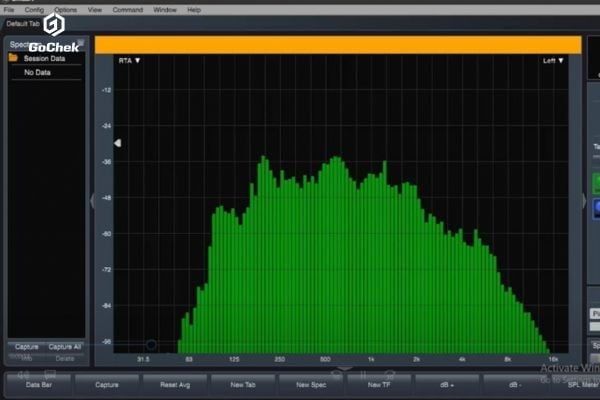The width and height of the screenshot is (600, 400).
Task: Click the 1k frequency axis label
Action: (371, 359)
